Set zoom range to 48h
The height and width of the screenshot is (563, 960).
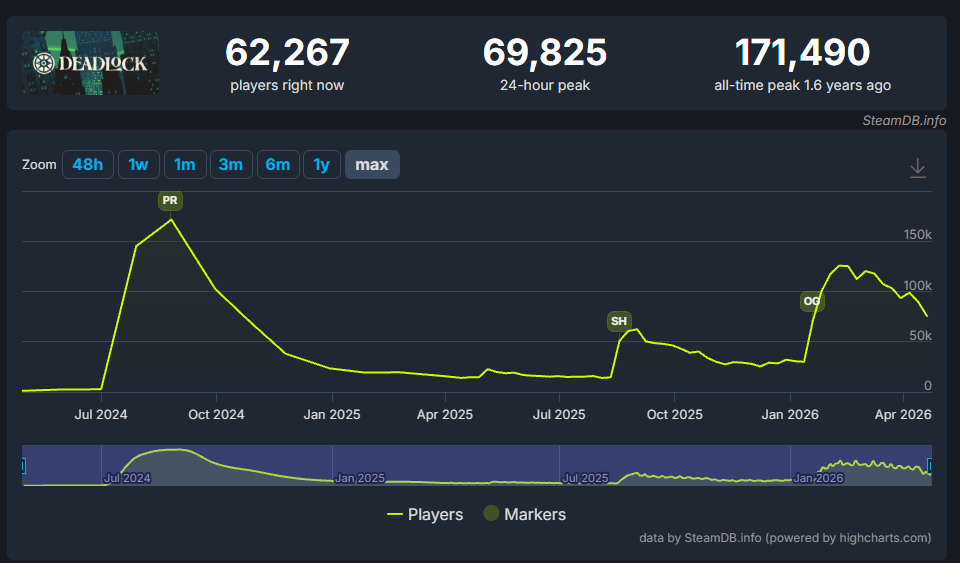coord(88,165)
